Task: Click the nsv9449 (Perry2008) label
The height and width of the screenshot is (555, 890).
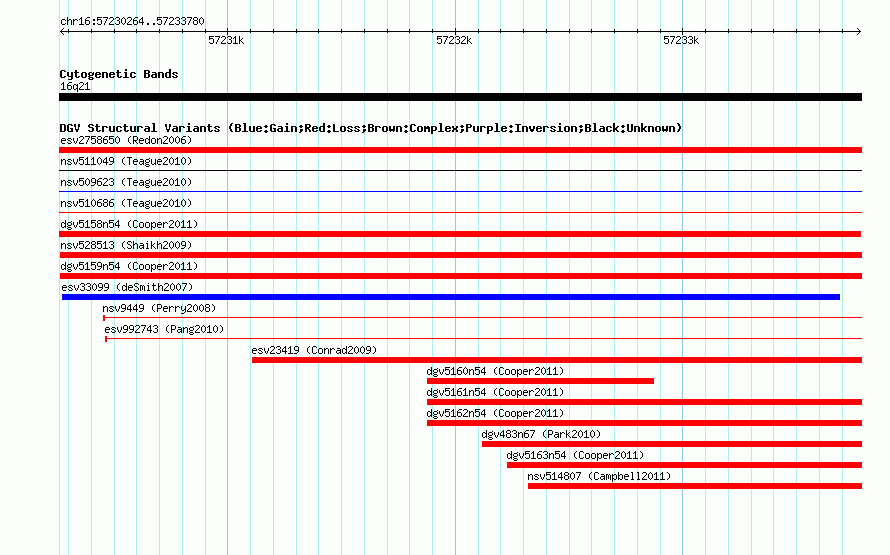Action: (x=159, y=308)
